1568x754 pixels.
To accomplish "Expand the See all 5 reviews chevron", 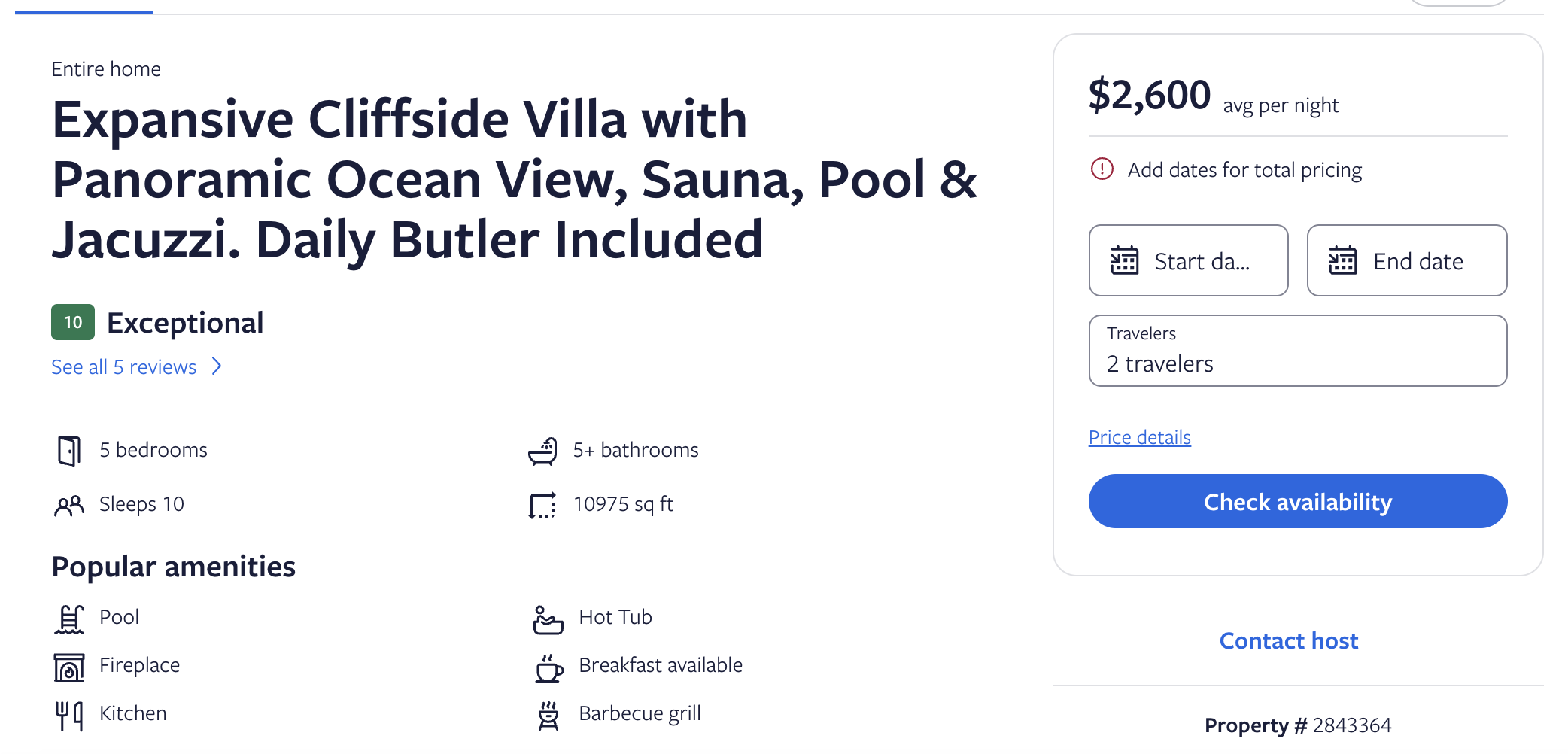I will pos(217,366).
